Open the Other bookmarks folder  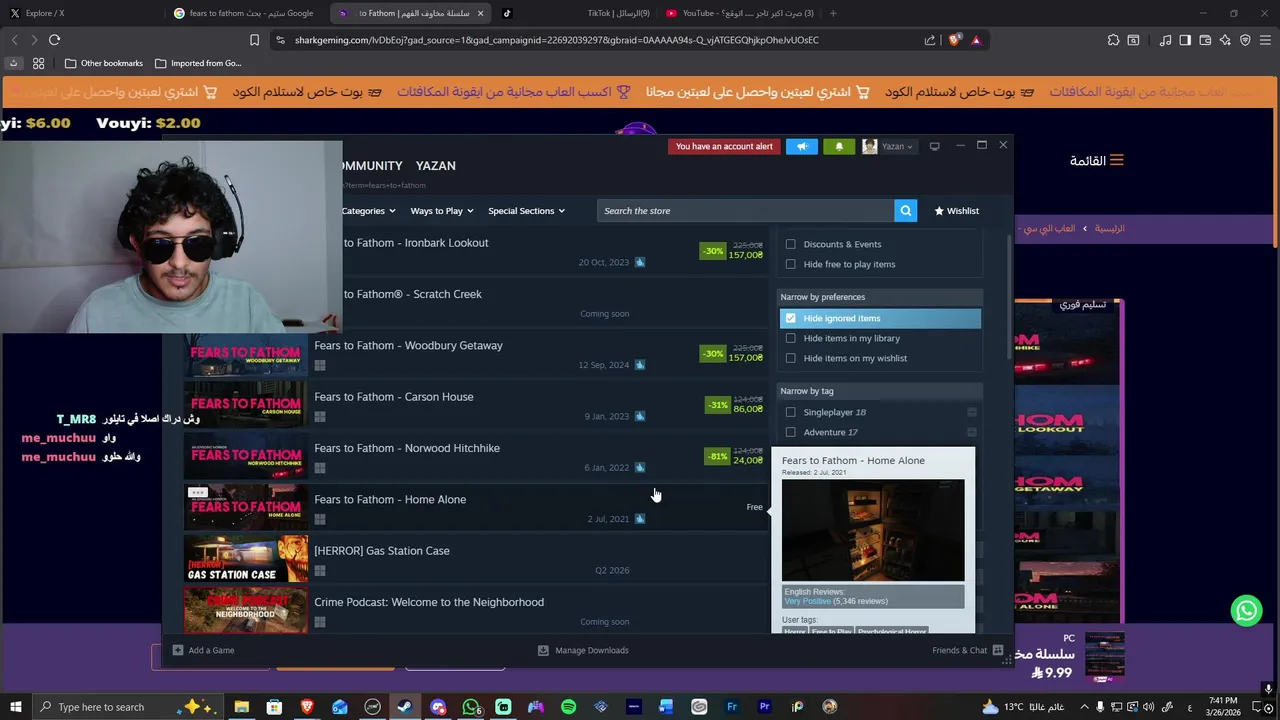[x=103, y=63]
